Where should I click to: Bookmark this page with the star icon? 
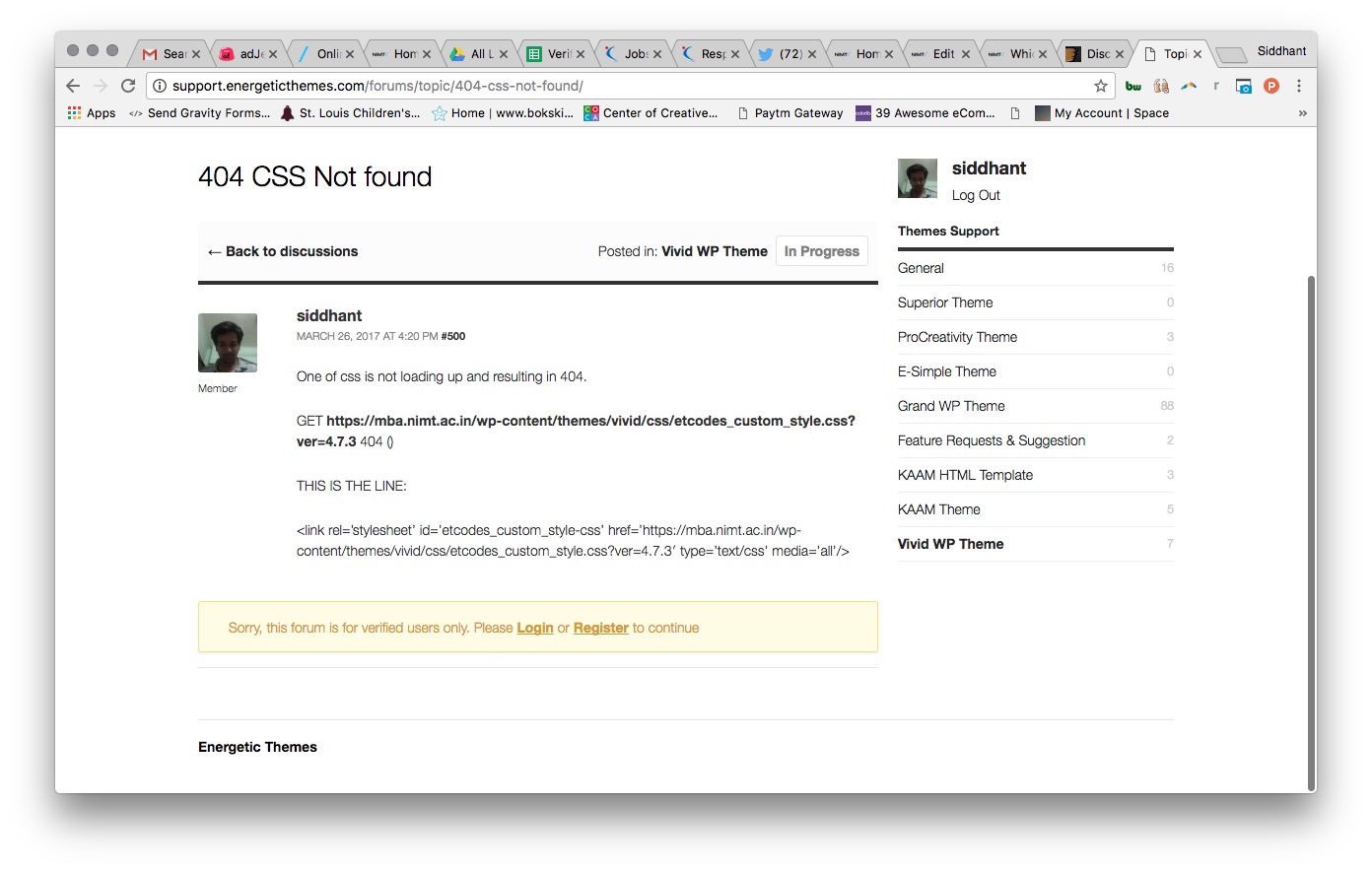[x=1101, y=86]
